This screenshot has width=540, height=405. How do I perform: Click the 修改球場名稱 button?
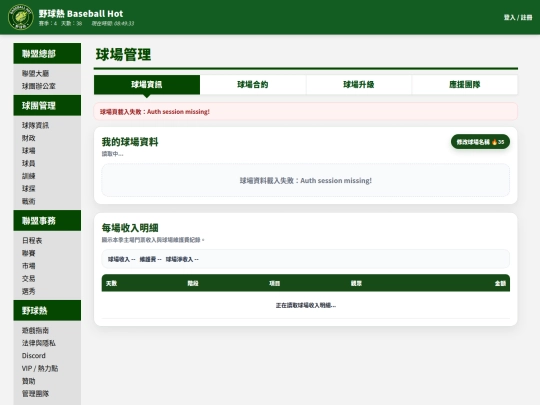(x=480, y=142)
